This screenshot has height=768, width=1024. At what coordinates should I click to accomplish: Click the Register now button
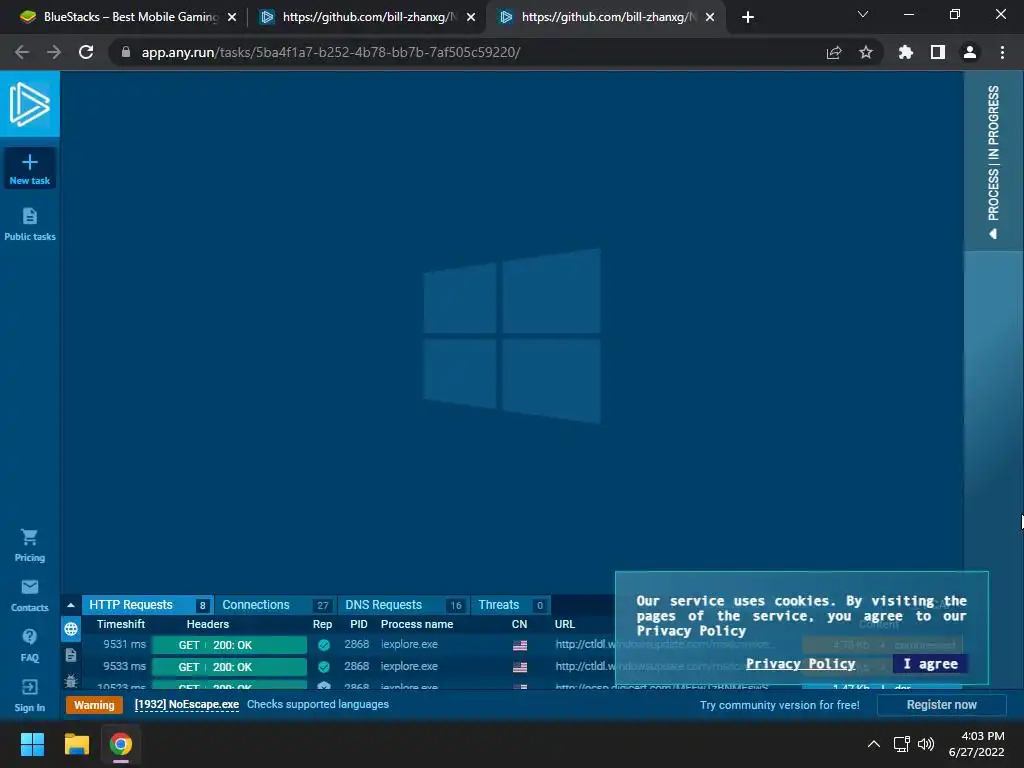click(941, 705)
